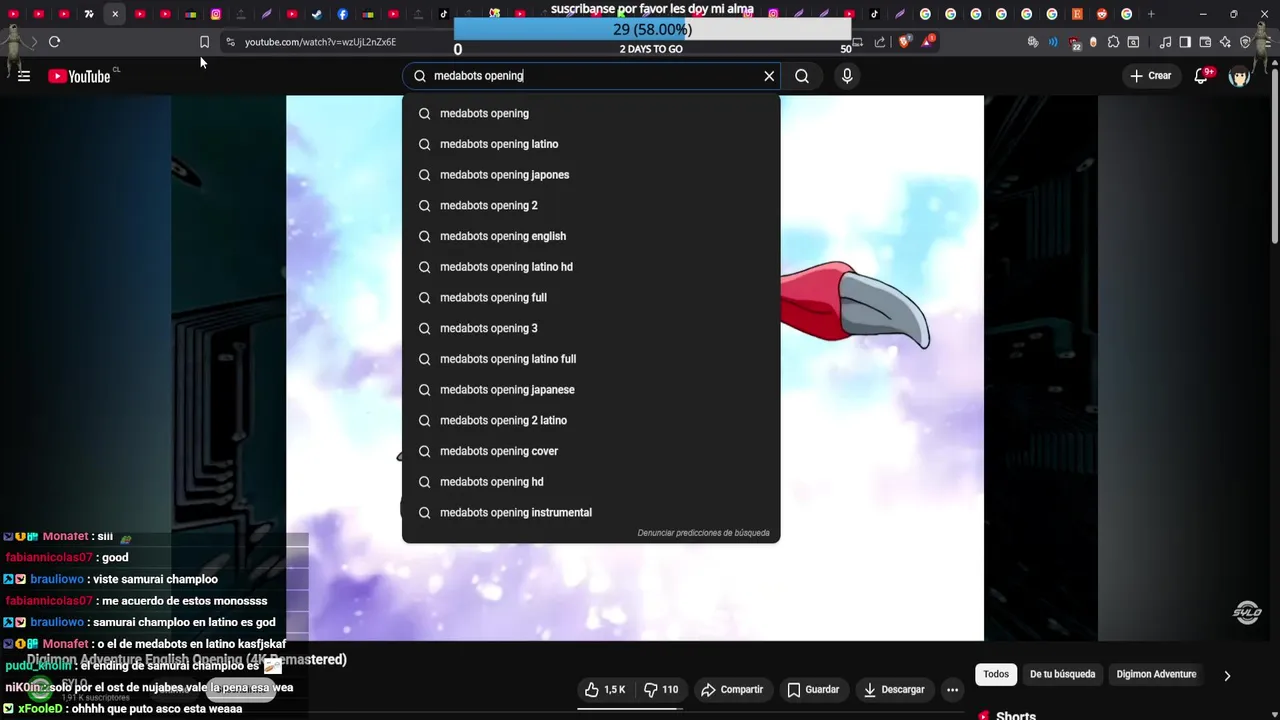Close the active tab with its X
Viewport: 1280px width, 720px height.
click(115, 14)
